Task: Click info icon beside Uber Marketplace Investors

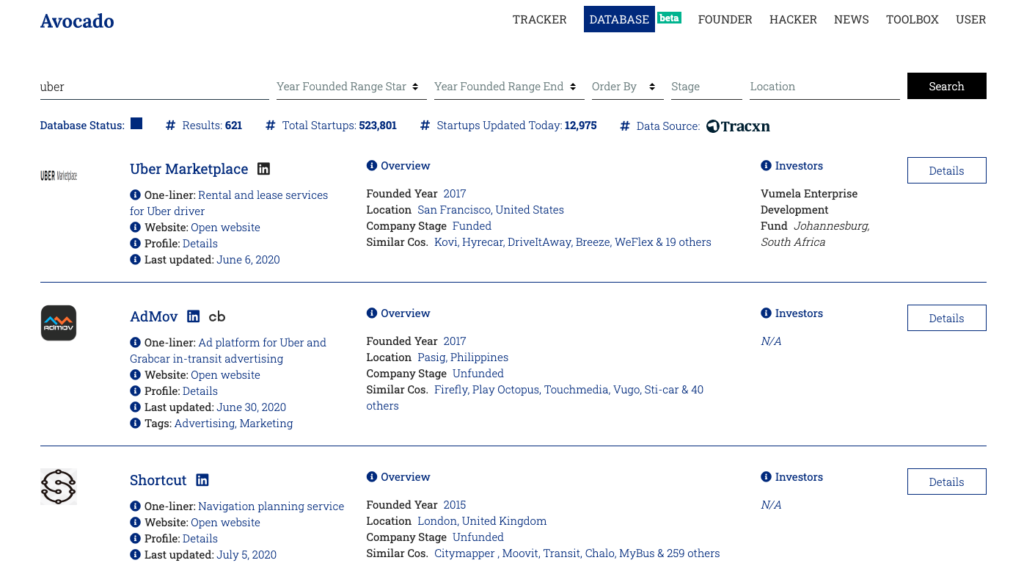Action: point(766,166)
